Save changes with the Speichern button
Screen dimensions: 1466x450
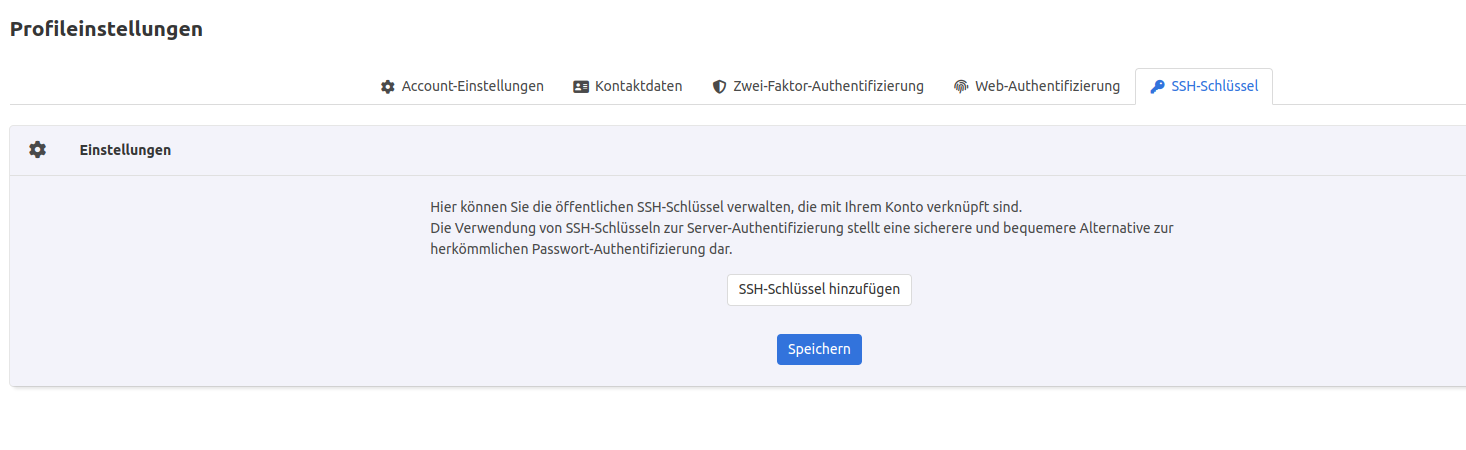(819, 349)
